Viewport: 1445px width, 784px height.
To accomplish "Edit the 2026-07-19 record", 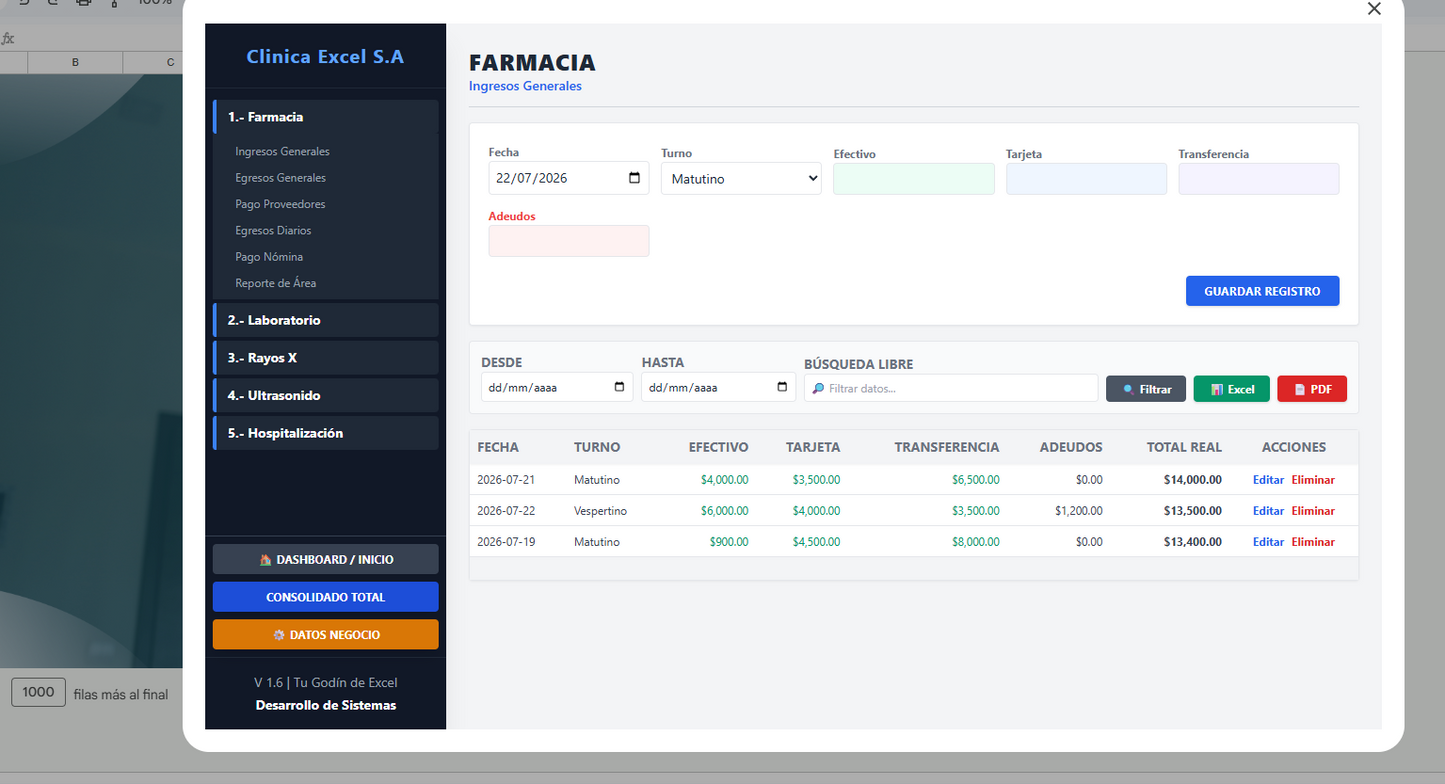I will [x=1268, y=542].
